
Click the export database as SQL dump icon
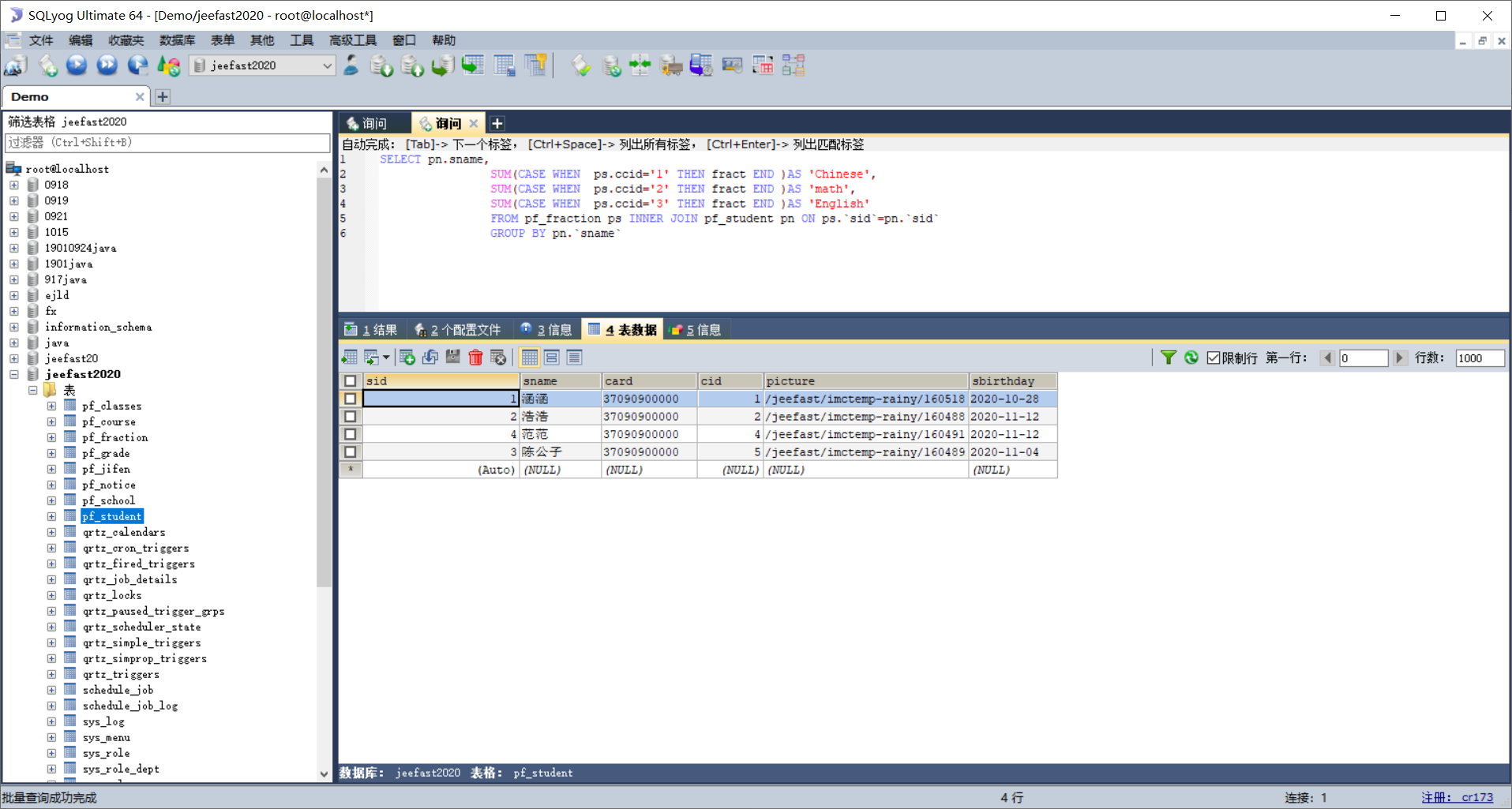(x=381, y=66)
